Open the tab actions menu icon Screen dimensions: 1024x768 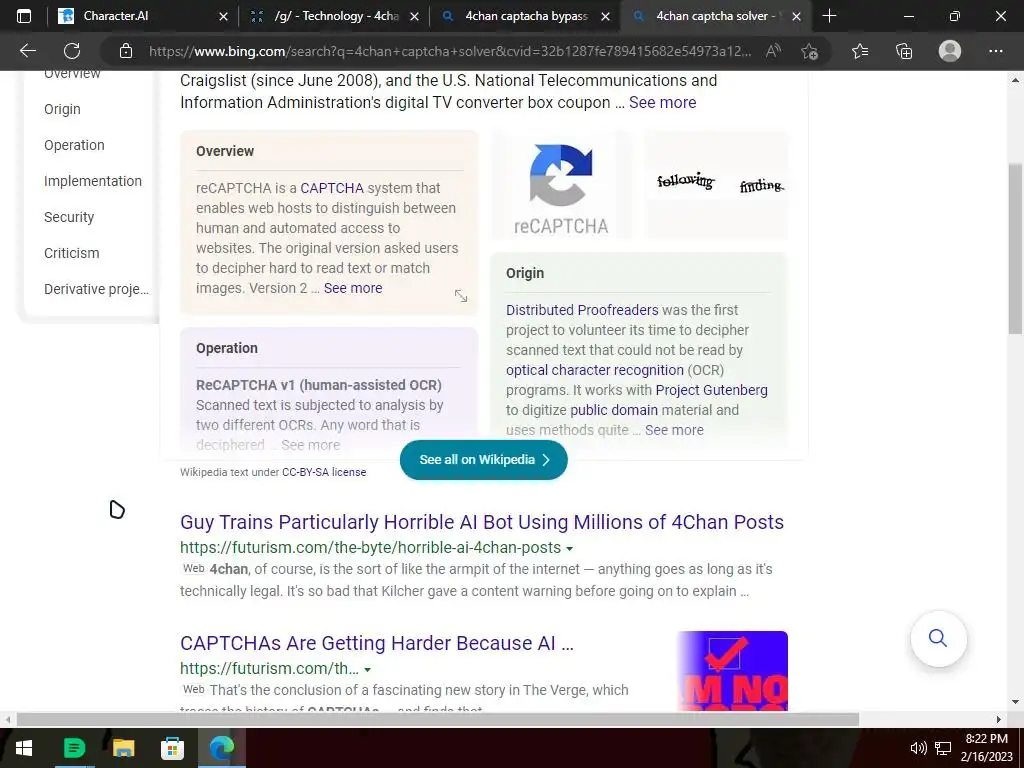(24, 16)
